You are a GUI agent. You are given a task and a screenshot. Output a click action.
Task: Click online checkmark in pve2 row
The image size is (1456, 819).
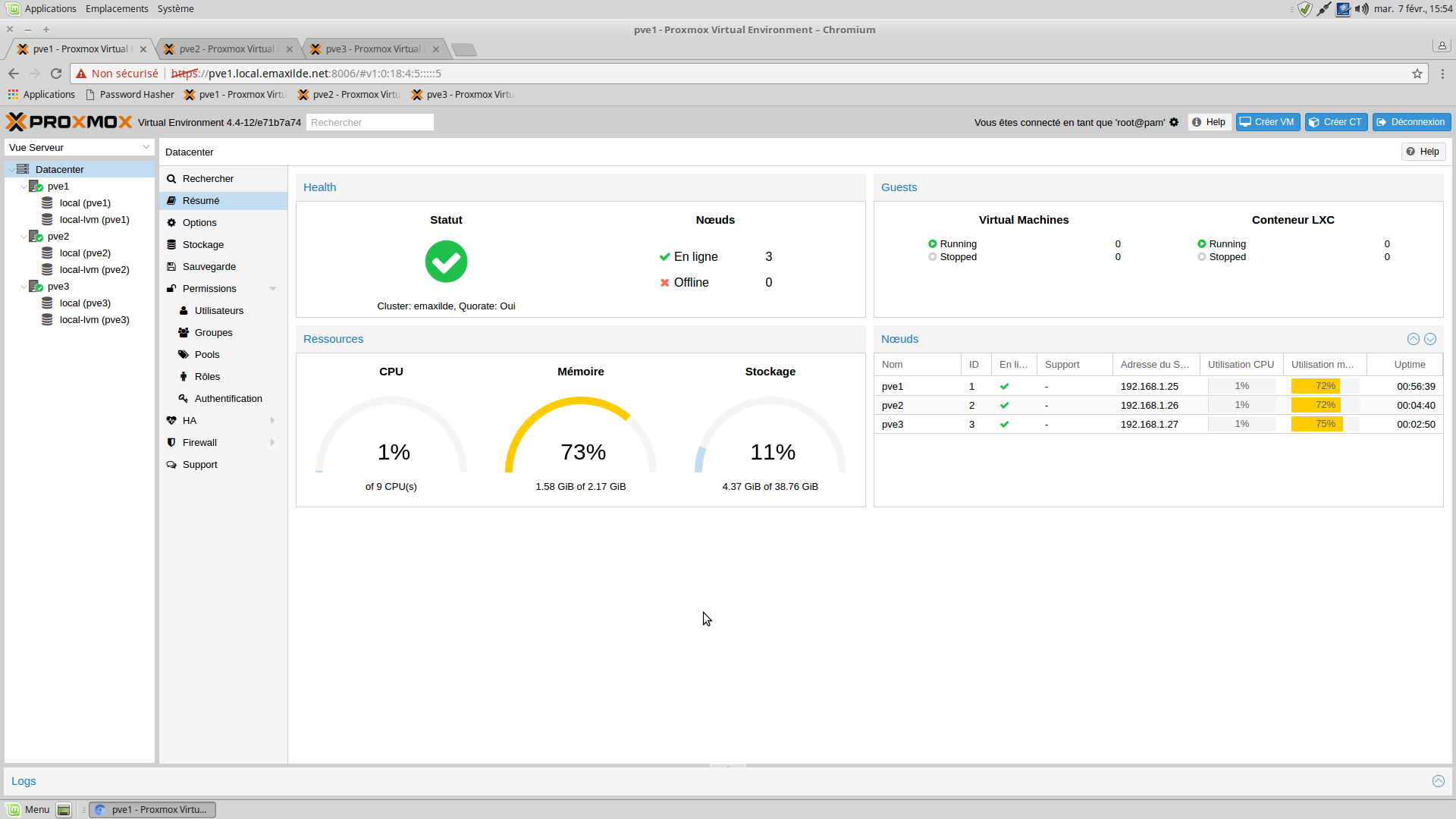click(x=1005, y=405)
